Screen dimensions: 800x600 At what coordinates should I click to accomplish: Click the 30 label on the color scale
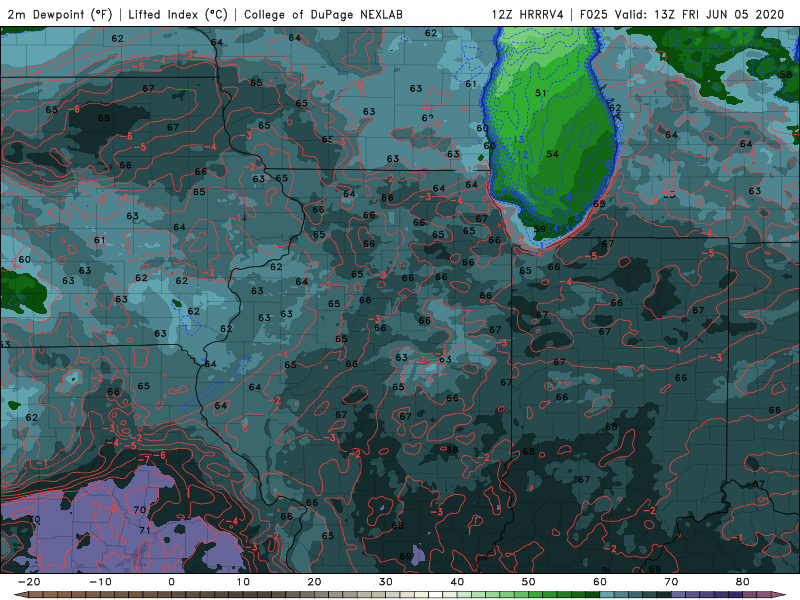(x=386, y=582)
